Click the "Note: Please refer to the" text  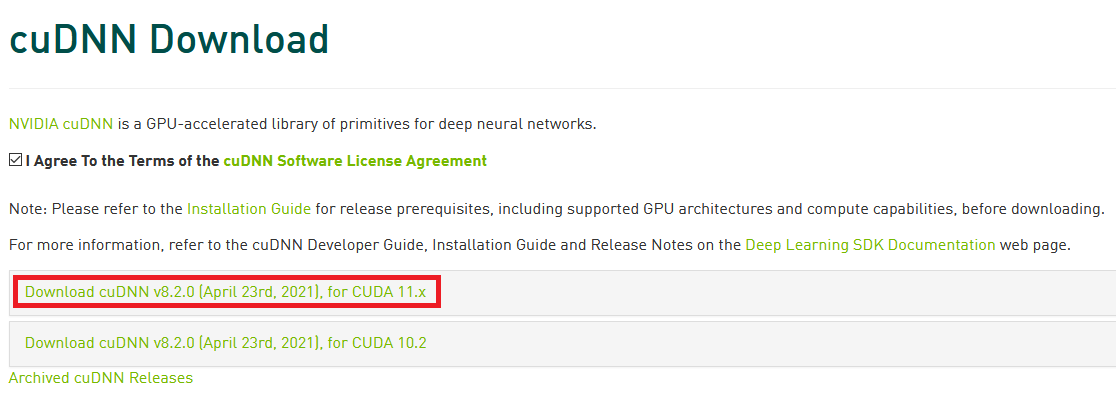point(96,209)
